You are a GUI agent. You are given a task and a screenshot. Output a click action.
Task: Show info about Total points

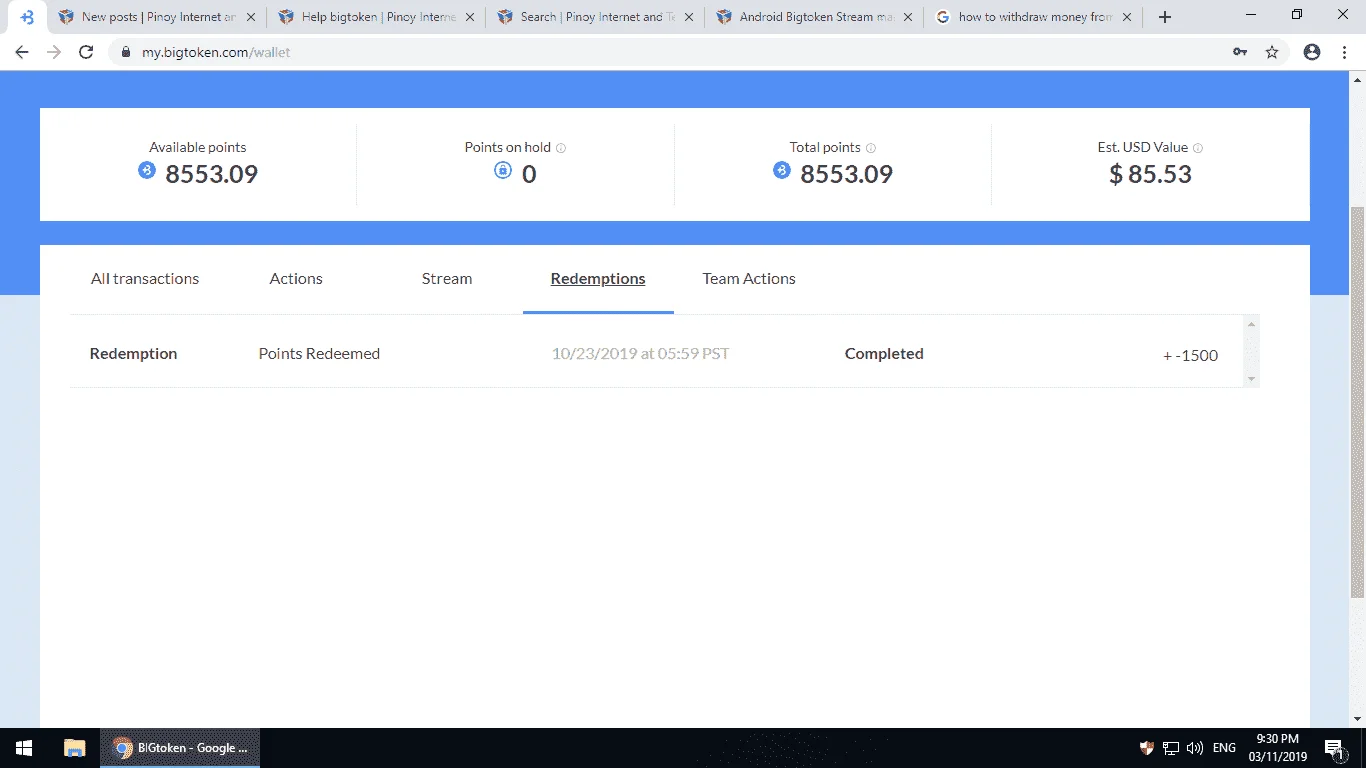(871, 148)
